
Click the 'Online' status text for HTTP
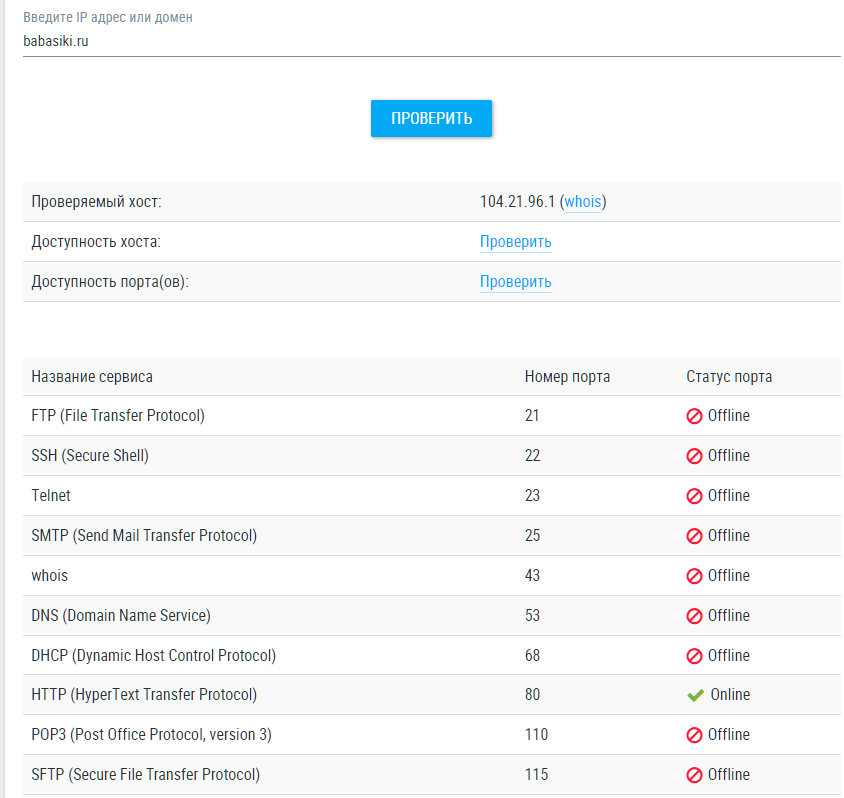730,694
